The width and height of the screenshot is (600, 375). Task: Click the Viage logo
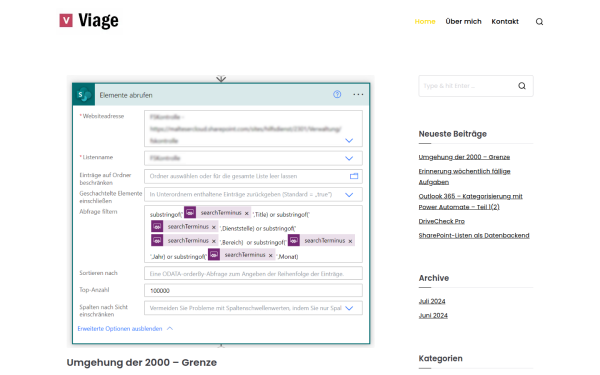tap(89, 21)
